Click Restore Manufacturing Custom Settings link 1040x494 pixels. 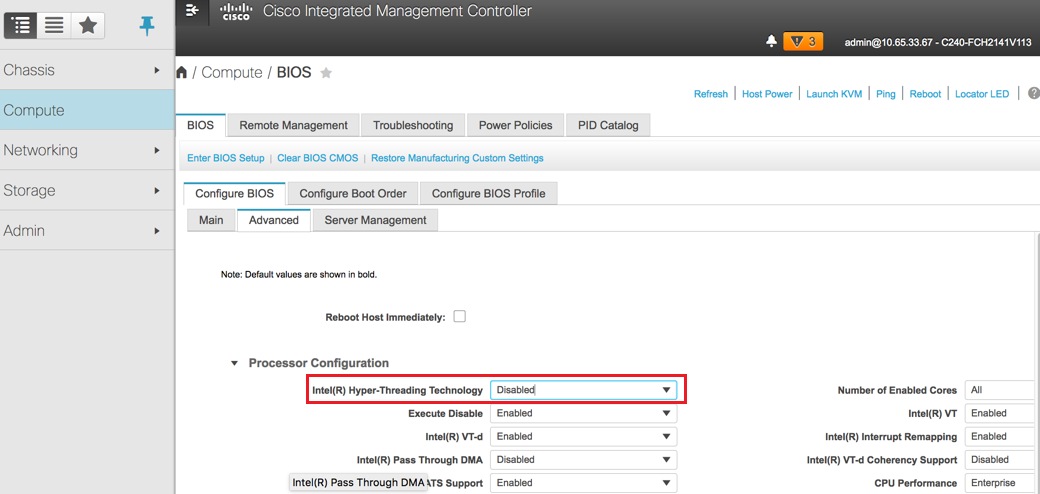(x=457, y=158)
